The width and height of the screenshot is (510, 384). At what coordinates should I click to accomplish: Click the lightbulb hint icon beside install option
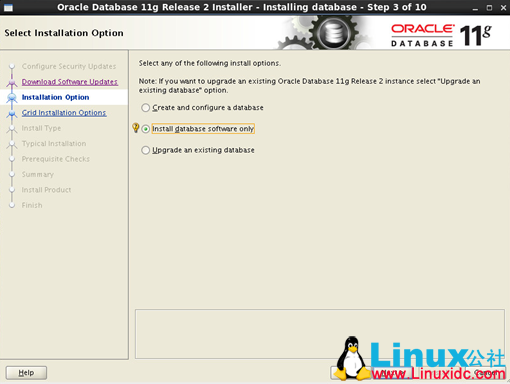tap(136, 128)
